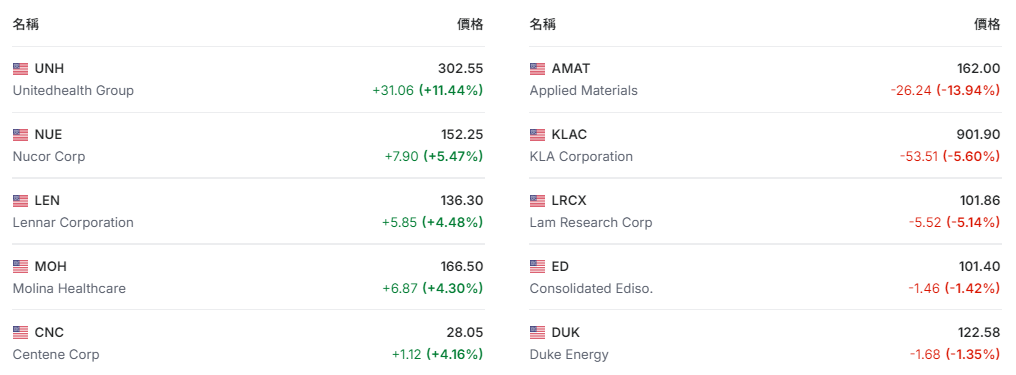Click the US flag icon beside MOH
Viewport: 1016px width, 375px height.
coord(21,266)
